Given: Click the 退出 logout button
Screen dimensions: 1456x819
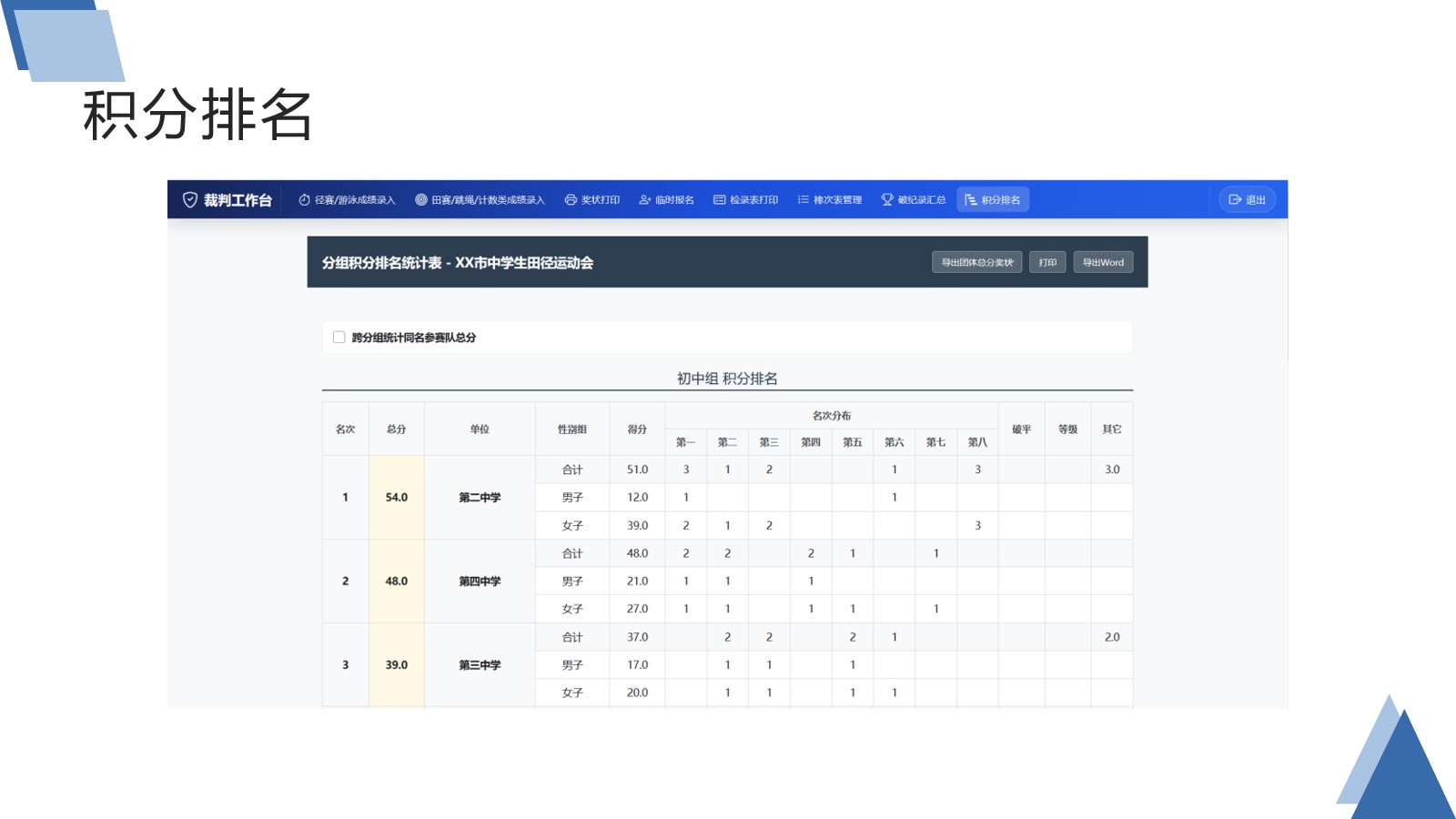Looking at the screenshot, I should [1248, 200].
